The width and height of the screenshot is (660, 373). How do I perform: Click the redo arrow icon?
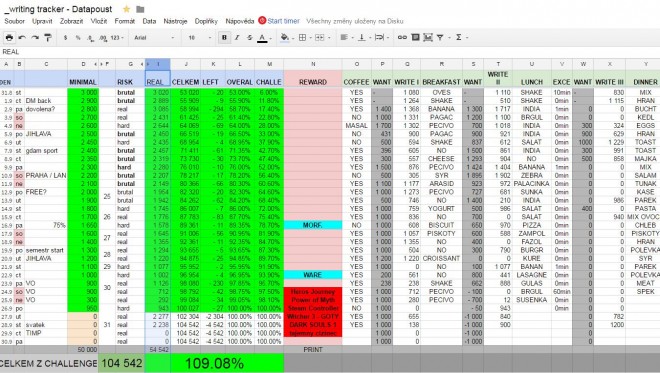[x=35, y=37]
